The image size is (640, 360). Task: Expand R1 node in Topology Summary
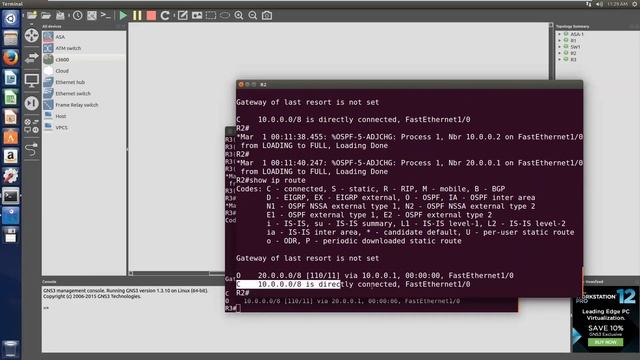(559, 41)
